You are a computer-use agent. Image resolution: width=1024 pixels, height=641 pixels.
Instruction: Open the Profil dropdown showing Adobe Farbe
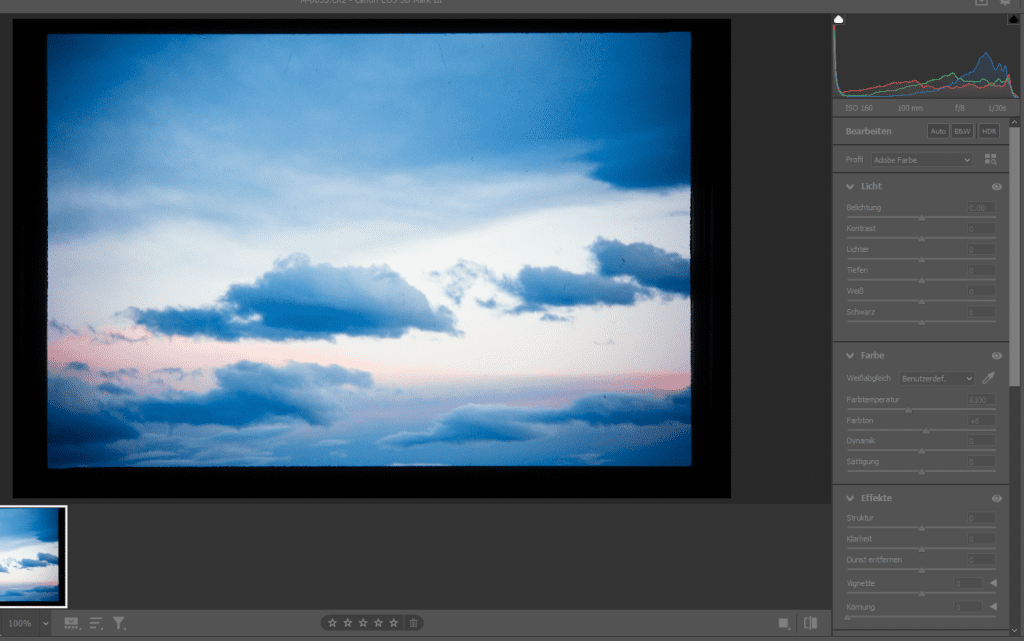(921, 160)
